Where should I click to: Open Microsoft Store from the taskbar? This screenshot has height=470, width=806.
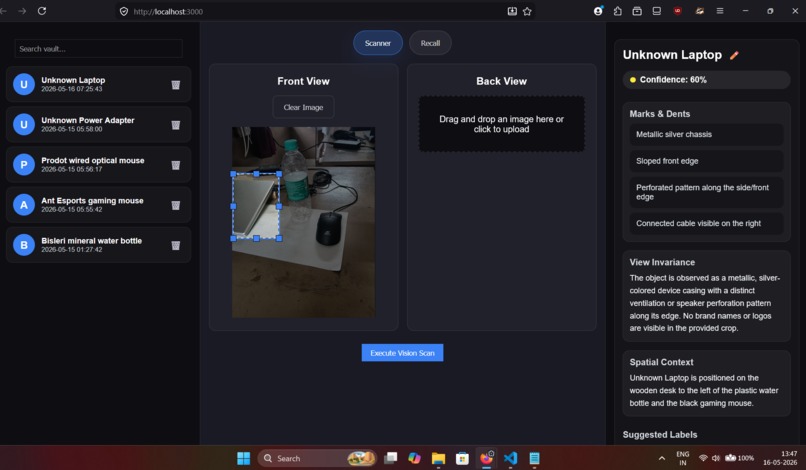(x=462, y=458)
